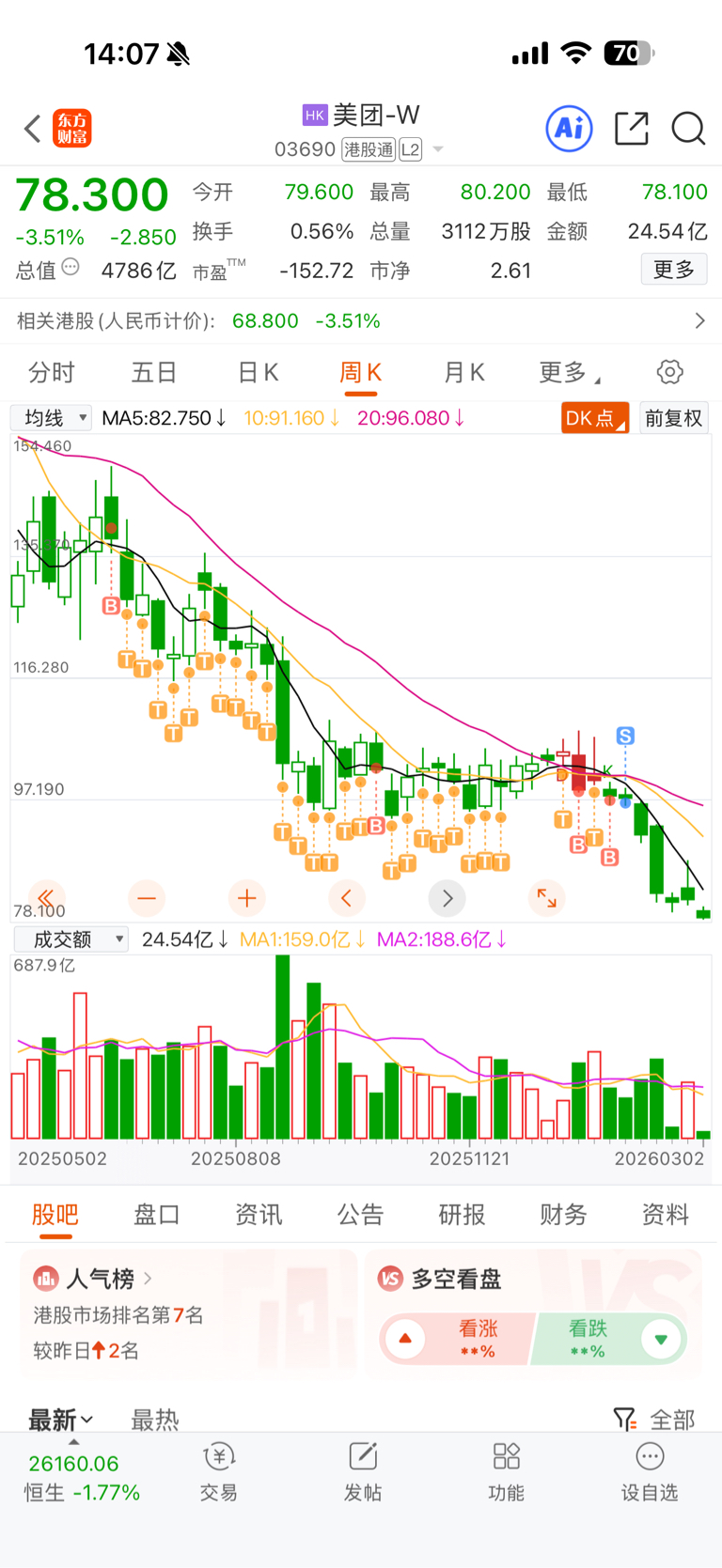Tap the blue S signal marker

[x=625, y=736]
